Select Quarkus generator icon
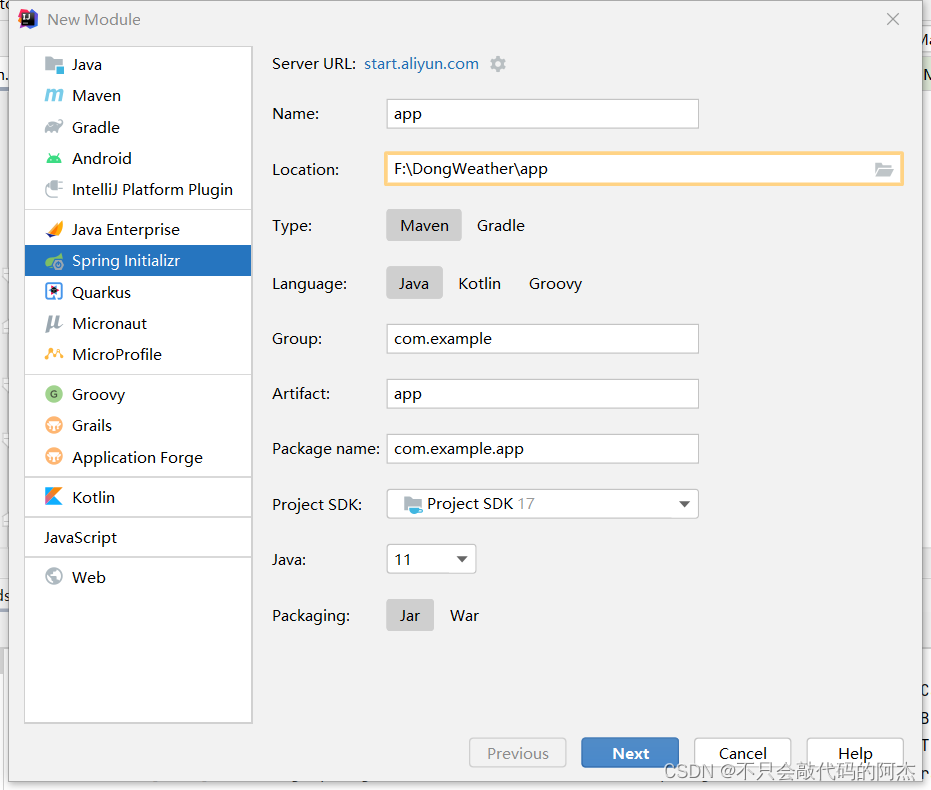The height and width of the screenshot is (790, 931). coord(54,292)
